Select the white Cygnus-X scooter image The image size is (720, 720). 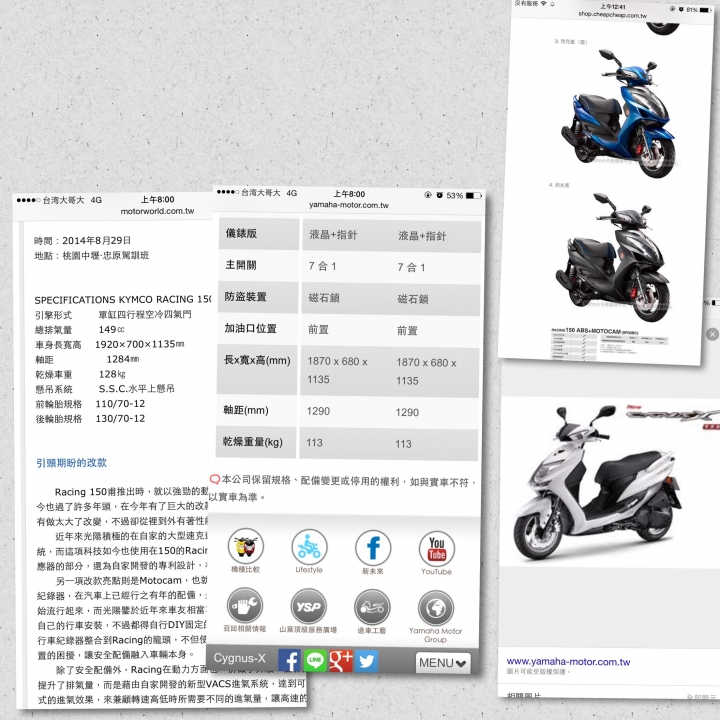[597, 482]
